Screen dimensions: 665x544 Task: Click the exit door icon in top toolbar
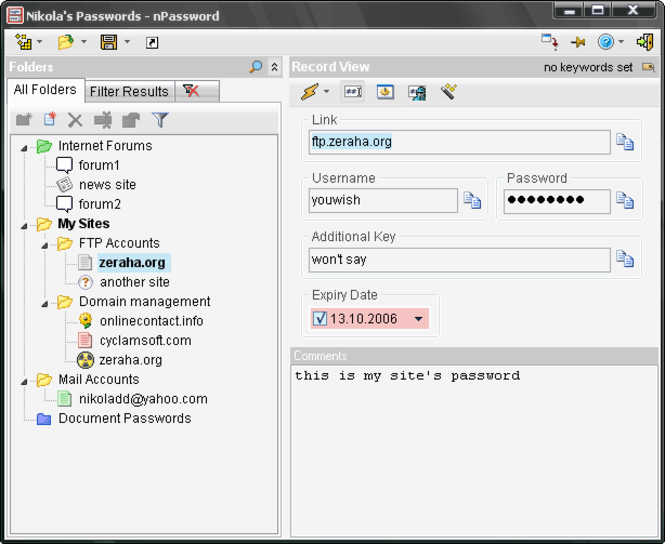(x=645, y=42)
